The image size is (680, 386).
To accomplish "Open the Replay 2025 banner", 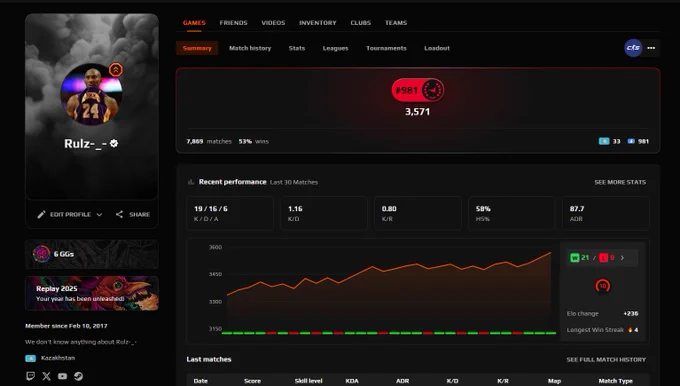I will [x=92, y=294].
